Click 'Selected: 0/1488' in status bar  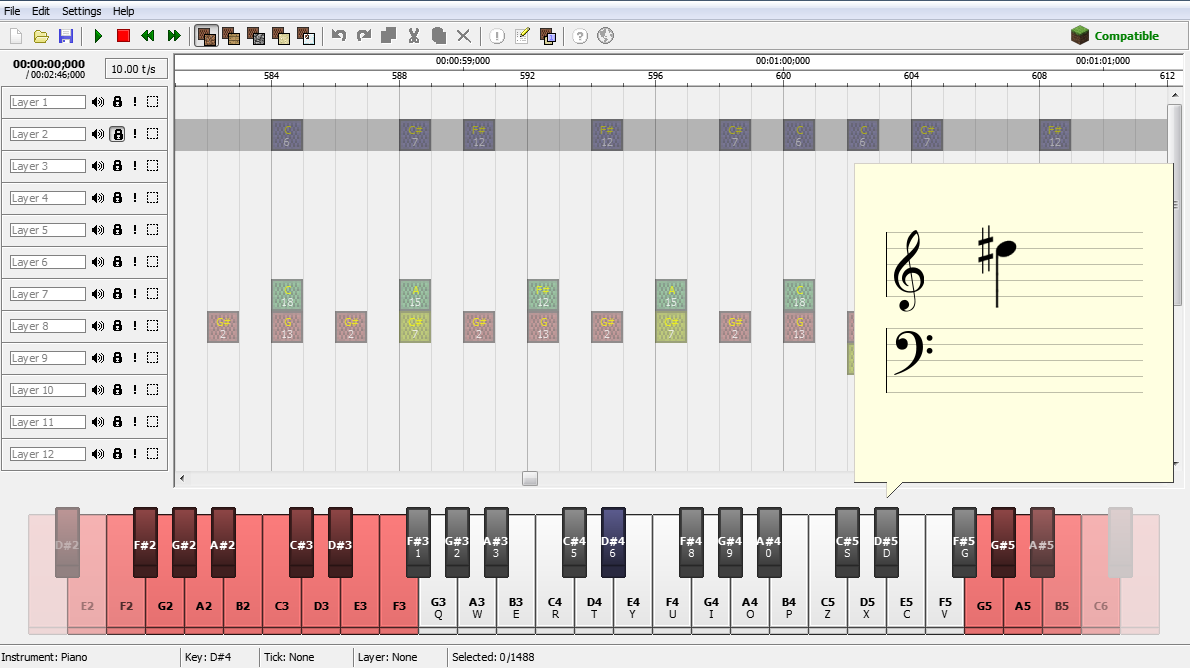click(x=493, y=657)
